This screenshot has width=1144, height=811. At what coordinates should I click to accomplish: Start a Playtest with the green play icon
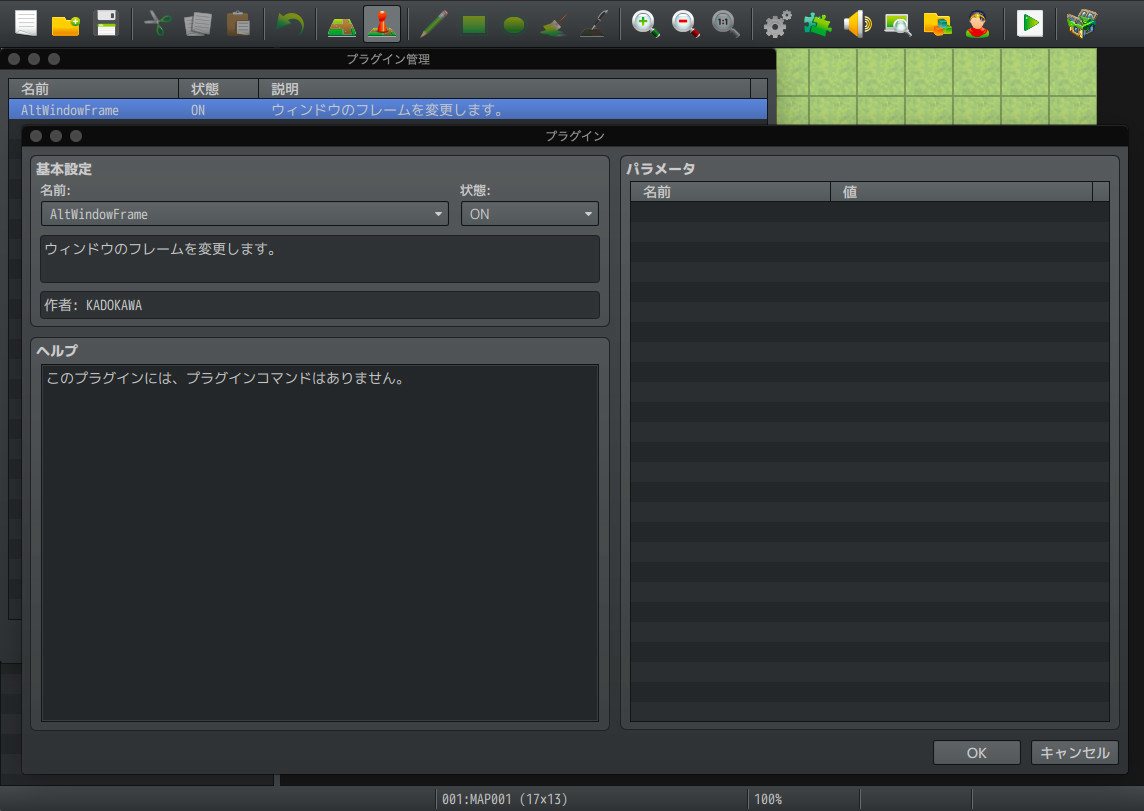1030,22
